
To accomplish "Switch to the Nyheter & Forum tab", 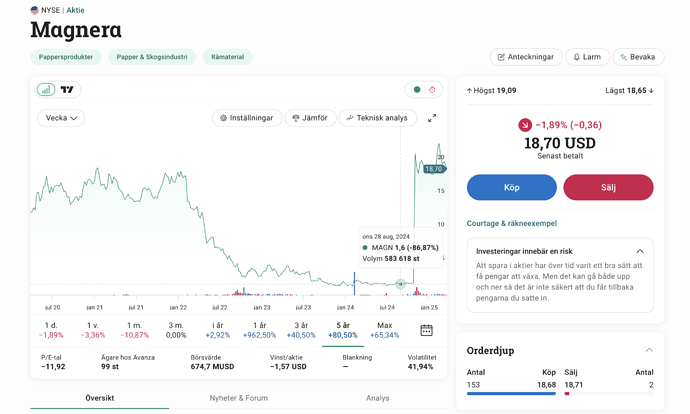I will [x=238, y=398].
